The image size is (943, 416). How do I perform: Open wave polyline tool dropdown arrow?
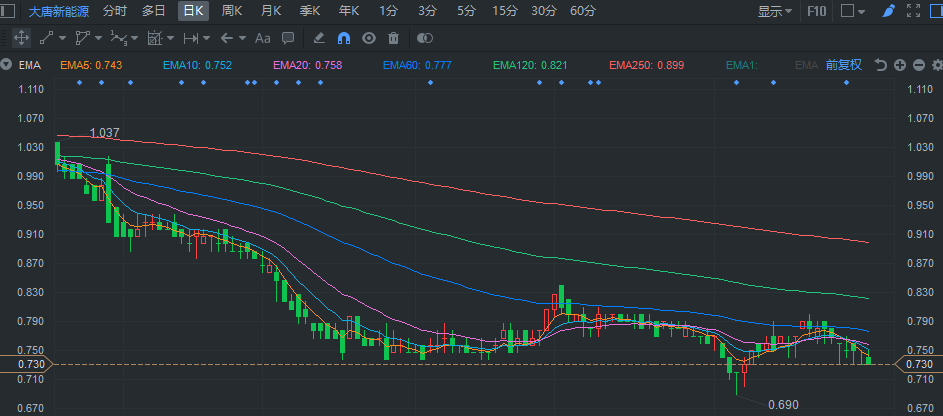pyautogui.click(x=134, y=38)
